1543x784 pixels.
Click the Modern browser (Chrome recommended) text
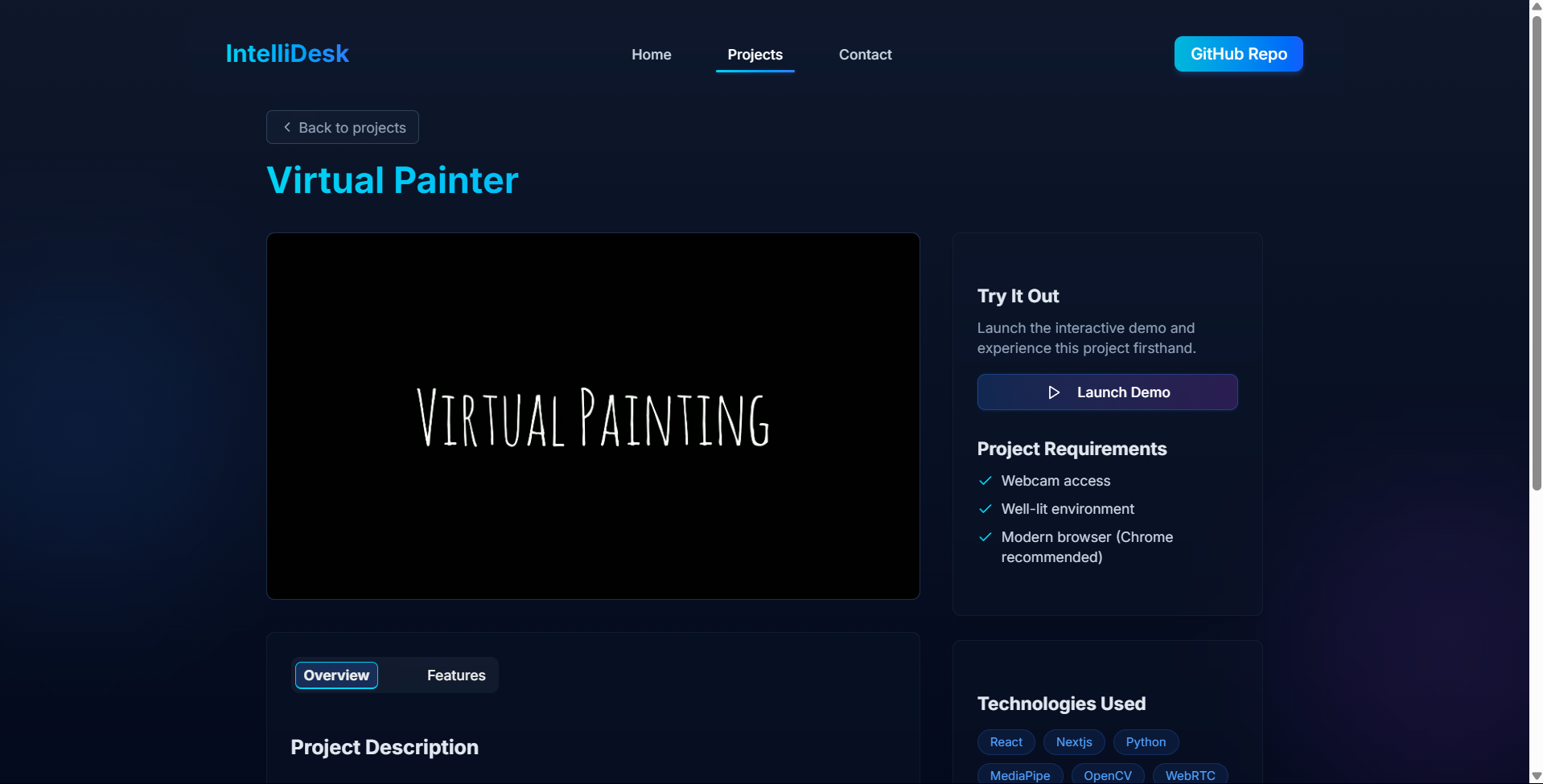(x=1087, y=547)
